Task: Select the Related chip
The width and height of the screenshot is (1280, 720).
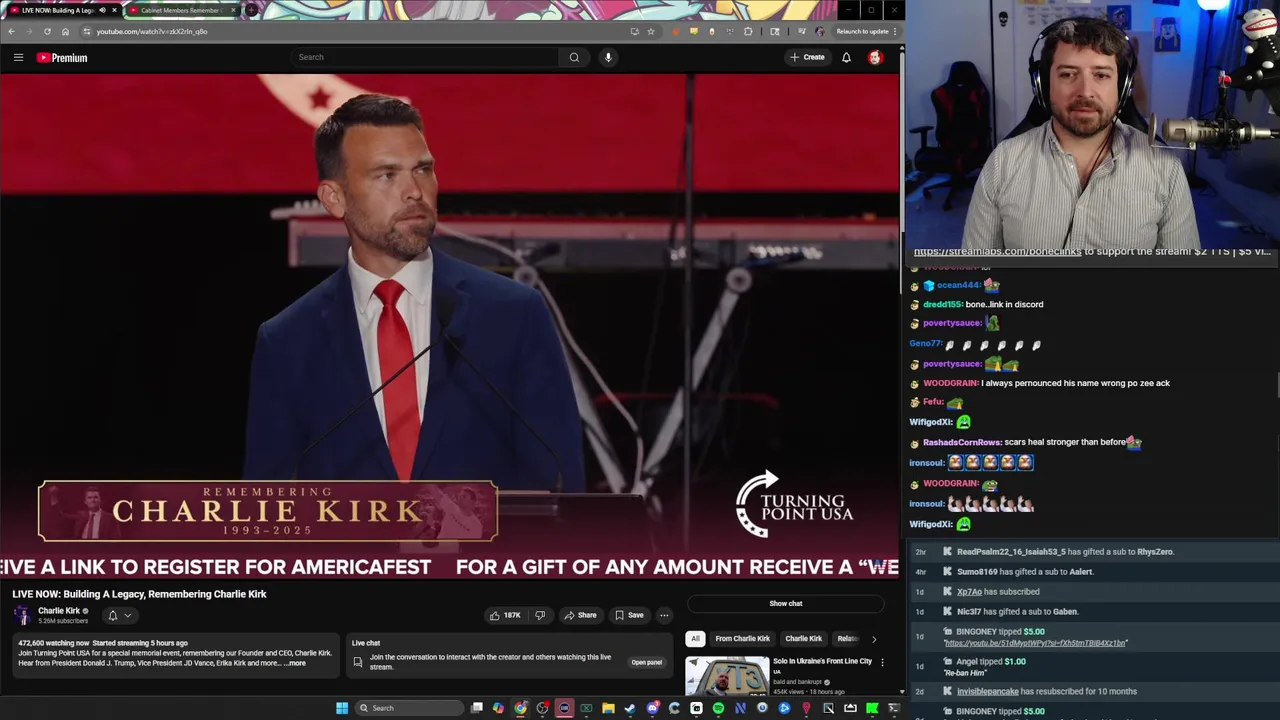Action: pos(848,638)
